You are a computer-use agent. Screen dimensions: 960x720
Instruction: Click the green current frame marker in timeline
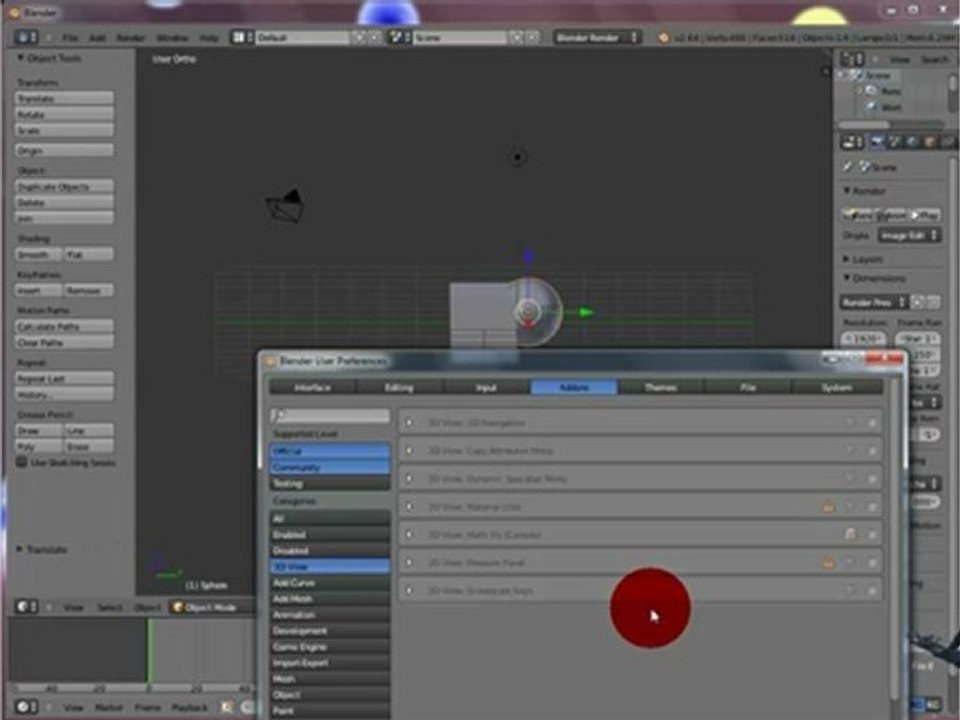[x=148, y=650]
